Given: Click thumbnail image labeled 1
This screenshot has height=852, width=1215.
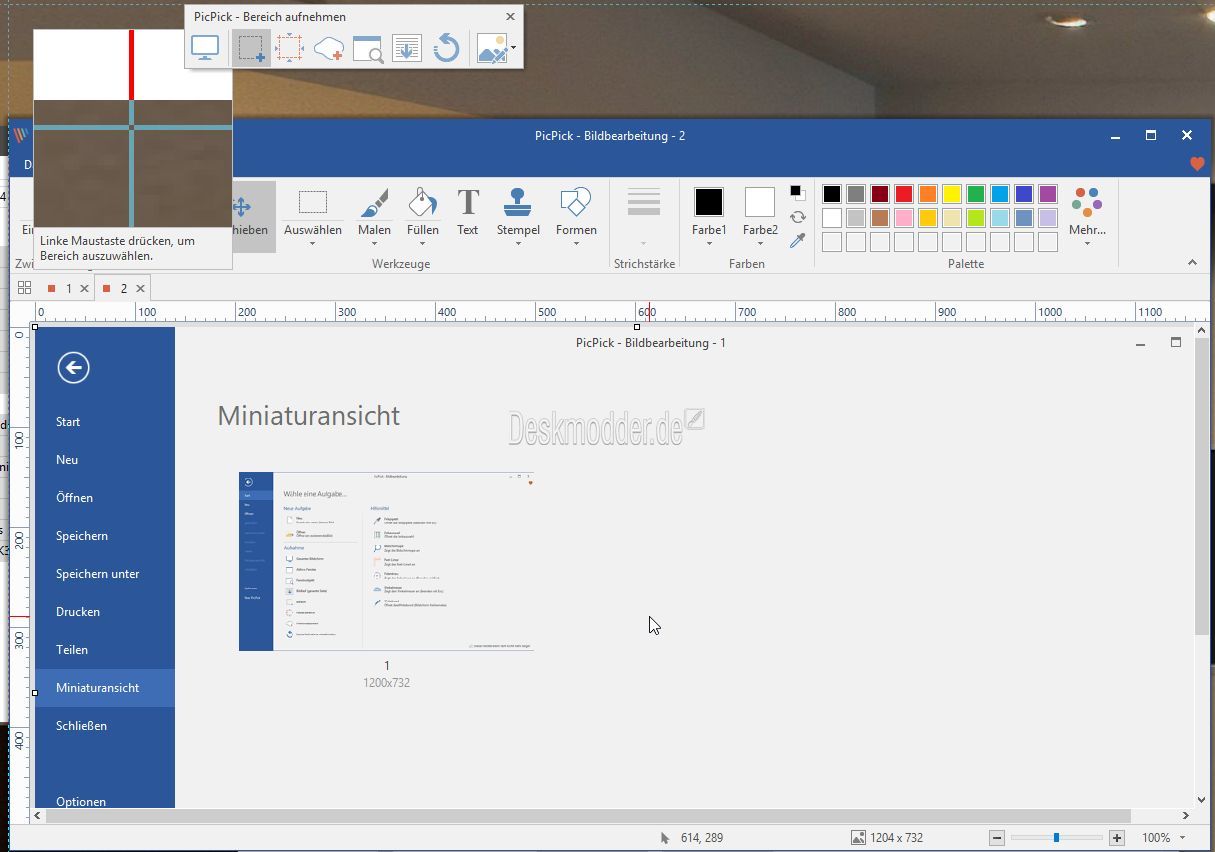Looking at the screenshot, I should click(386, 561).
